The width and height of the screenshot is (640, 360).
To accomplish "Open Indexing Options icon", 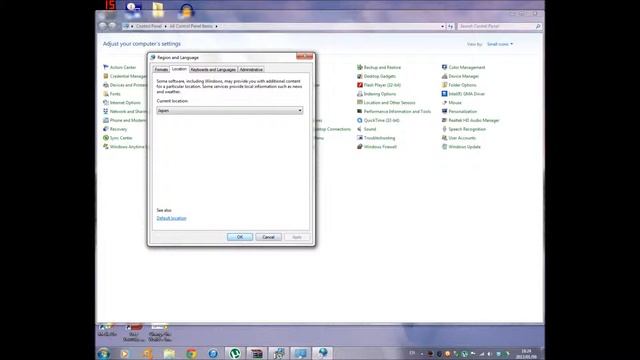I will coord(360,94).
